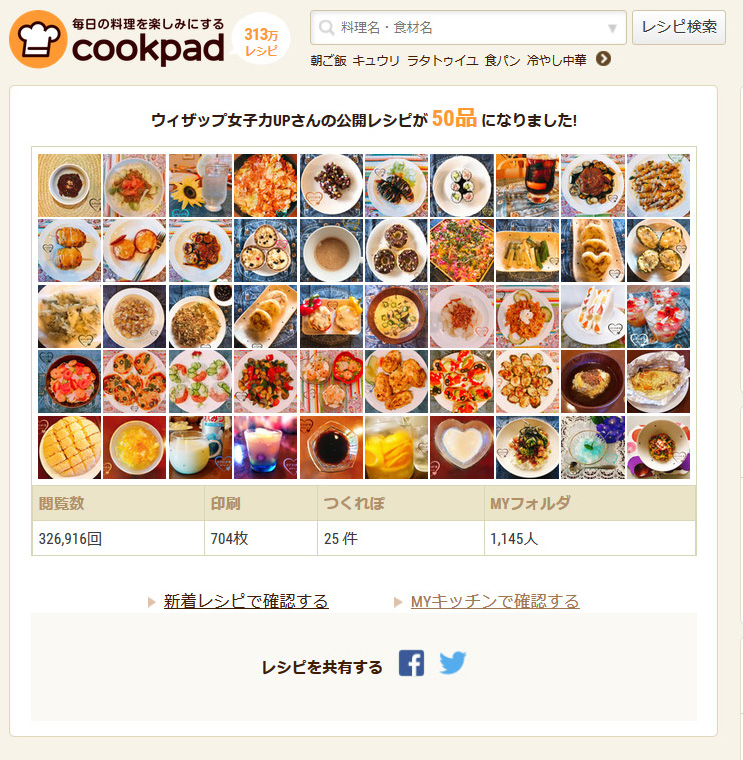This screenshot has height=760, width=743.
Task: Select the キュウリ keyword link
Action: point(376,61)
